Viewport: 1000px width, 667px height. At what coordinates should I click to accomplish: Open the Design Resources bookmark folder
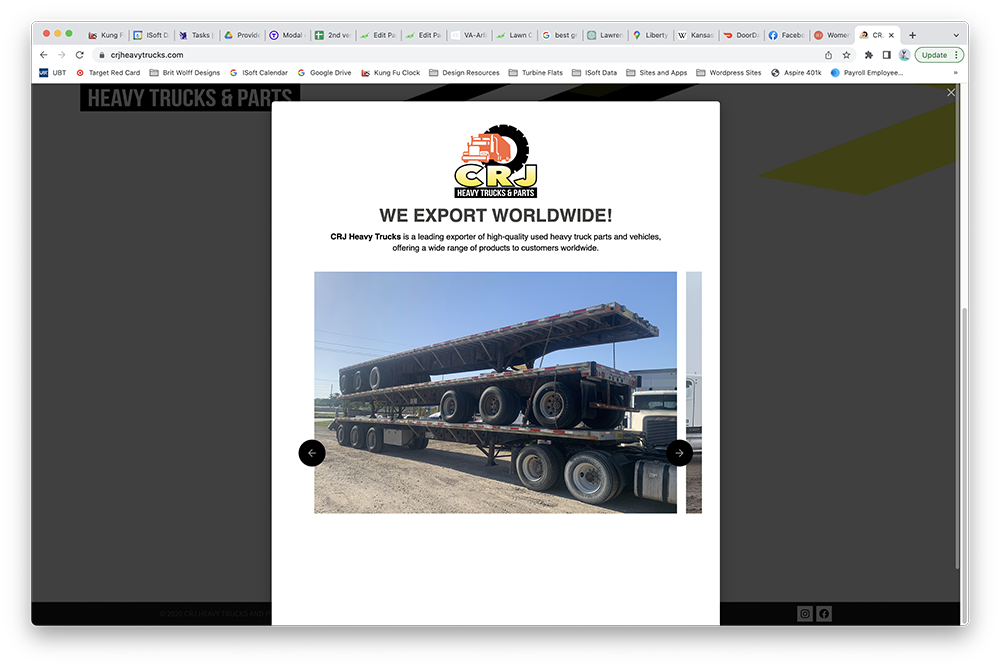coord(464,73)
